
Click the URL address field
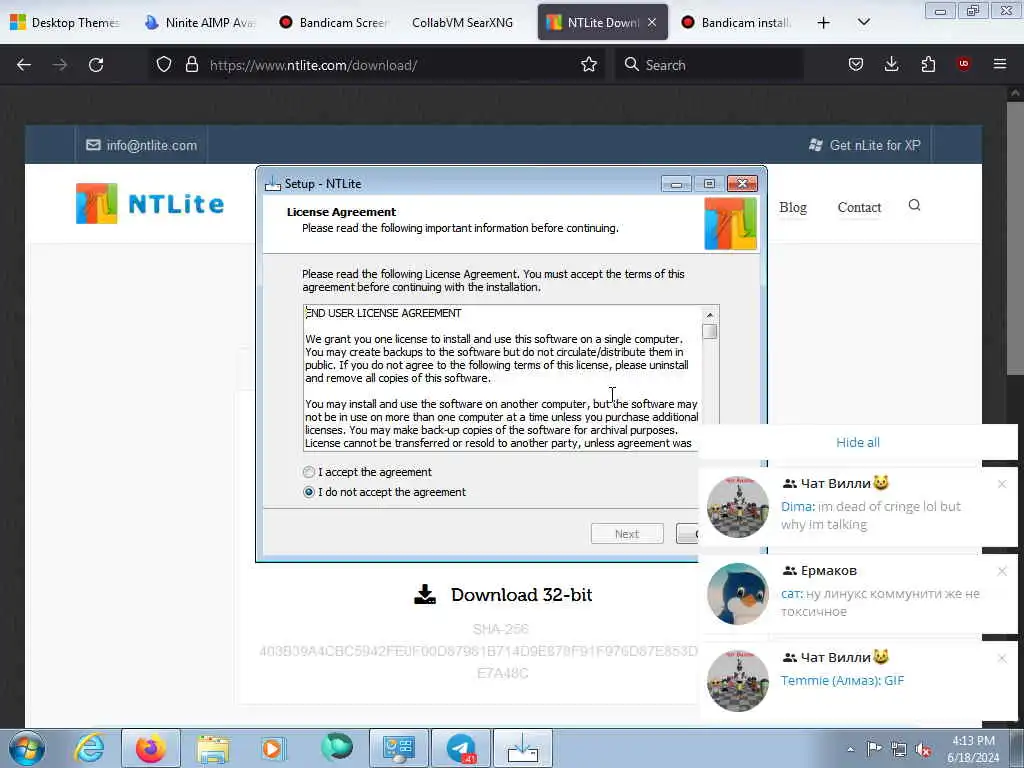coord(392,65)
